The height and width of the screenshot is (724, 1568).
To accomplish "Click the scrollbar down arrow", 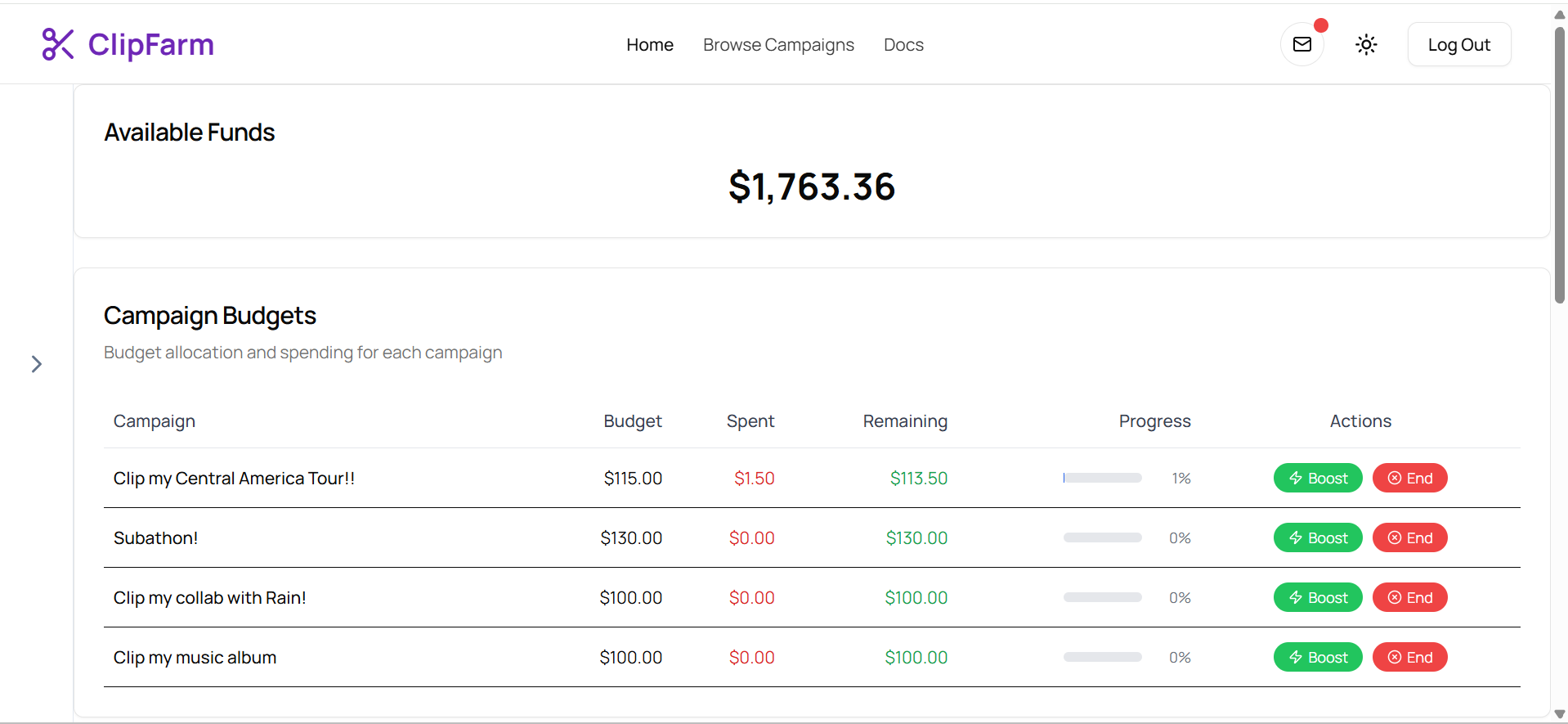I will coord(1559,715).
